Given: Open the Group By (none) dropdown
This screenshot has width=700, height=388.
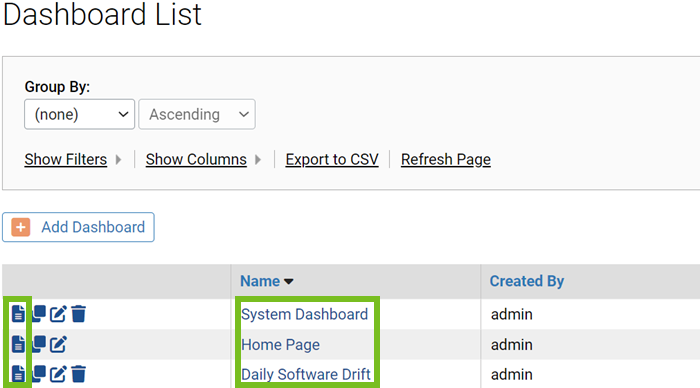Looking at the screenshot, I should click(x=79, y=114).
